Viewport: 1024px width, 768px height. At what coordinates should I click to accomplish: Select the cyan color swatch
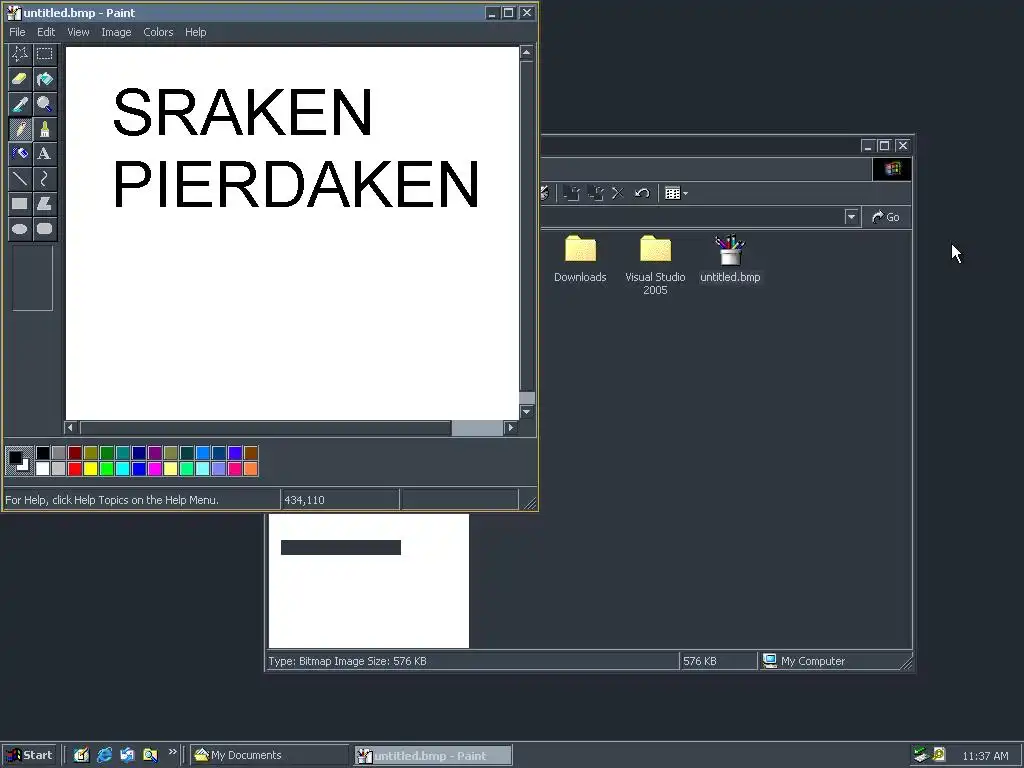[123, 468]
